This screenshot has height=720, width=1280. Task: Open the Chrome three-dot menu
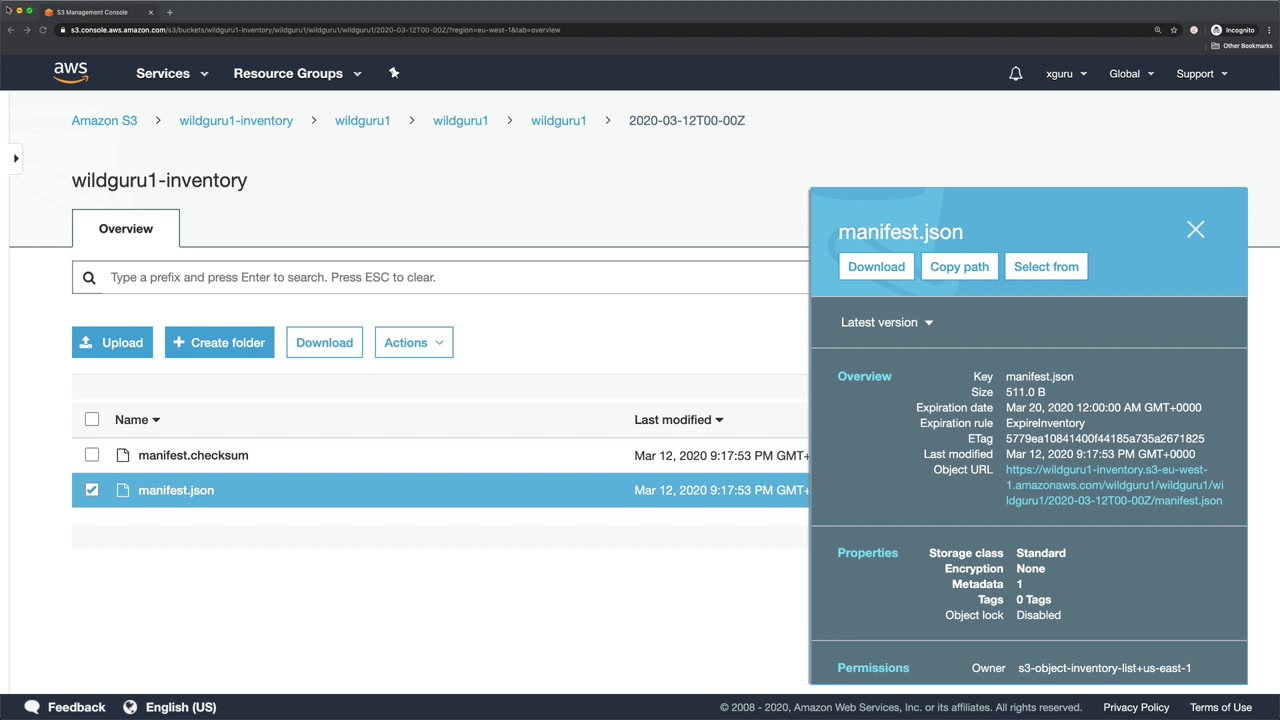[1268, 30]
